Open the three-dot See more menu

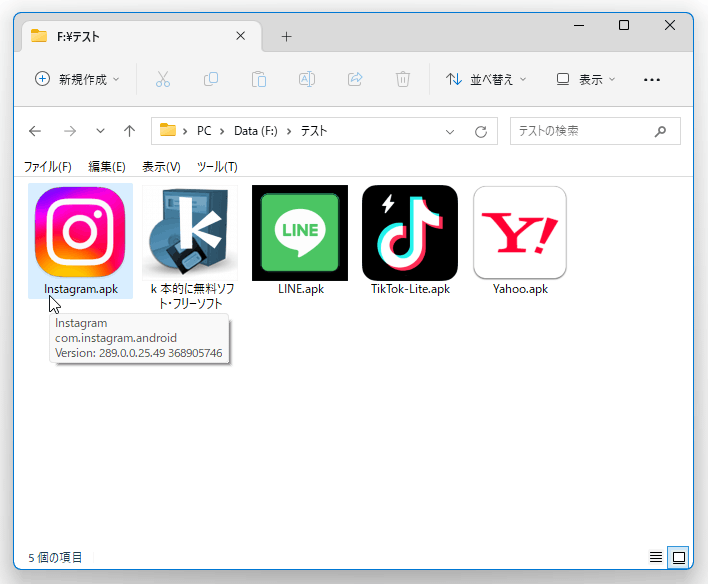652,80
